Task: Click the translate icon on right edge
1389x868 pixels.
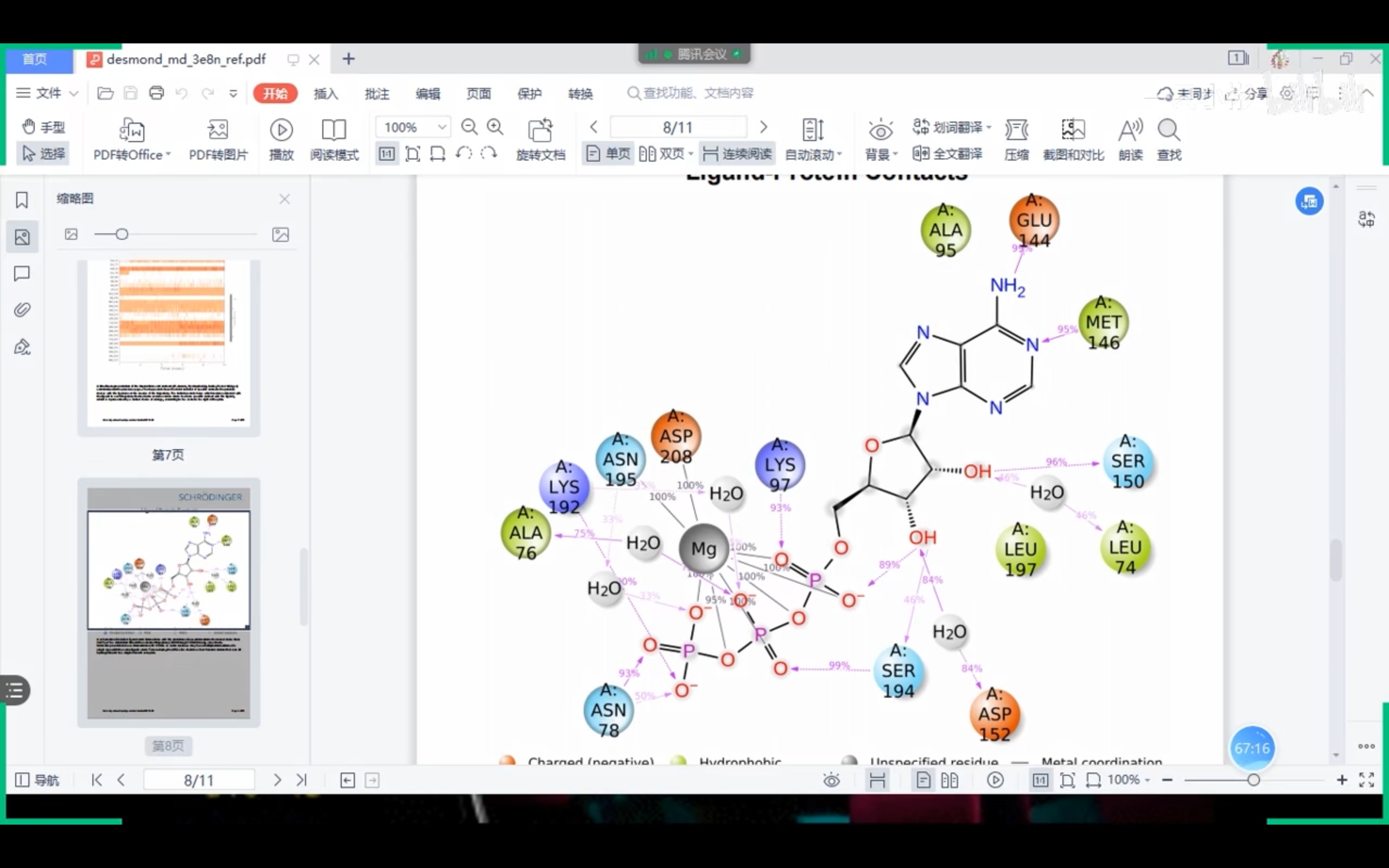Action: pyautogui.click(x=1366, y=219)
